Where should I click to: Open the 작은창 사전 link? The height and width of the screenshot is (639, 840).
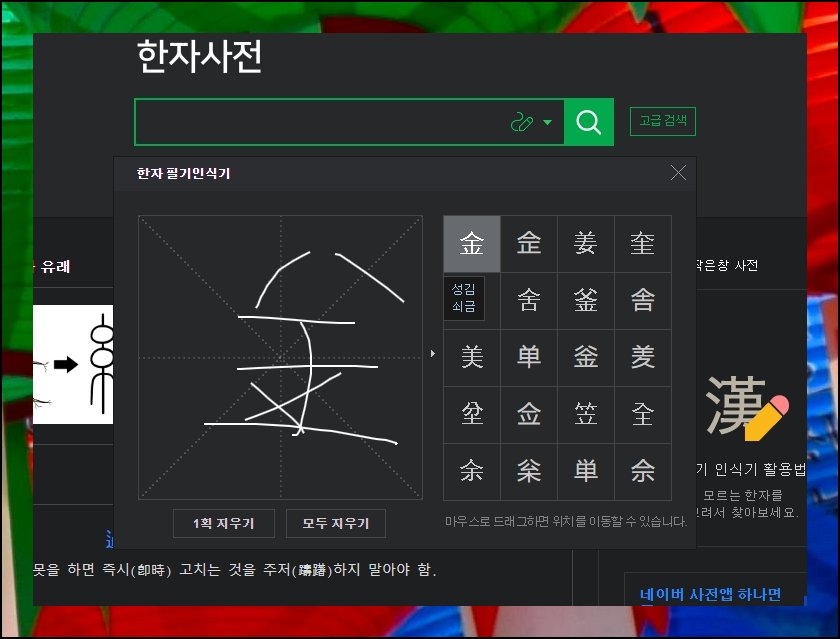[727, 265]
